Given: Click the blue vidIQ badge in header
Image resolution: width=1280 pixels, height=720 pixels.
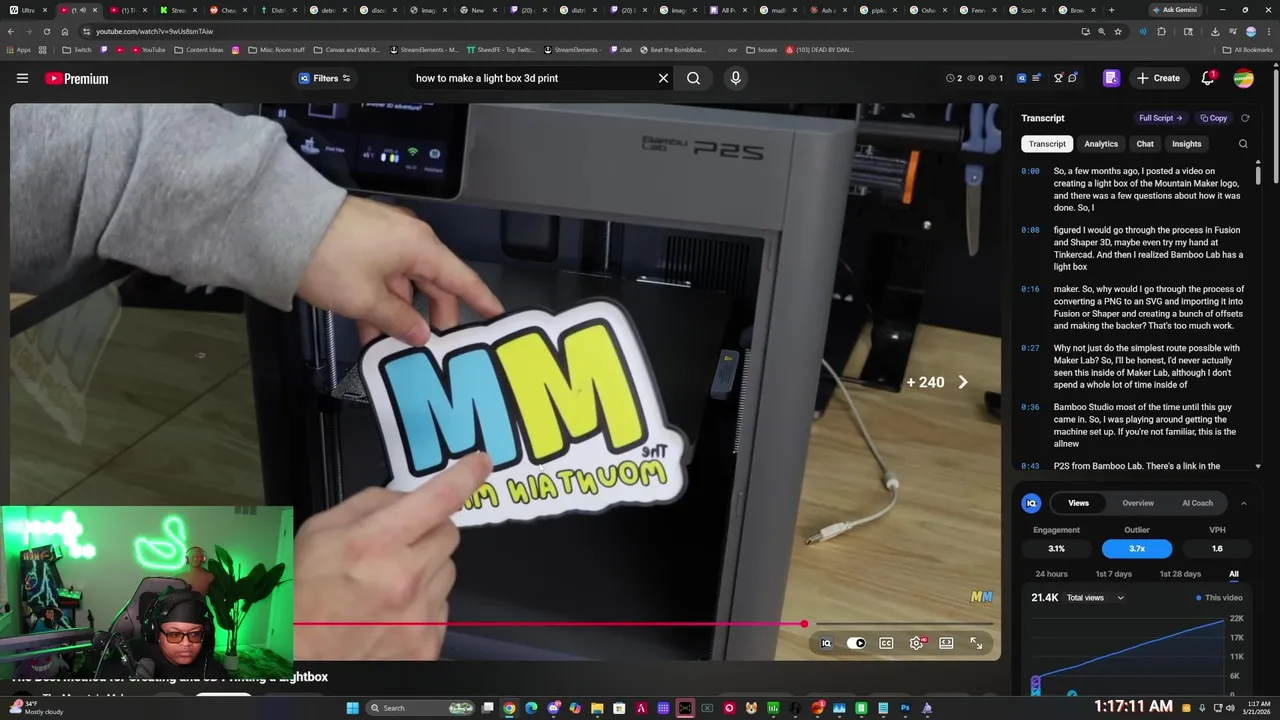Looking at the screenshot, I should (1022, 78).
